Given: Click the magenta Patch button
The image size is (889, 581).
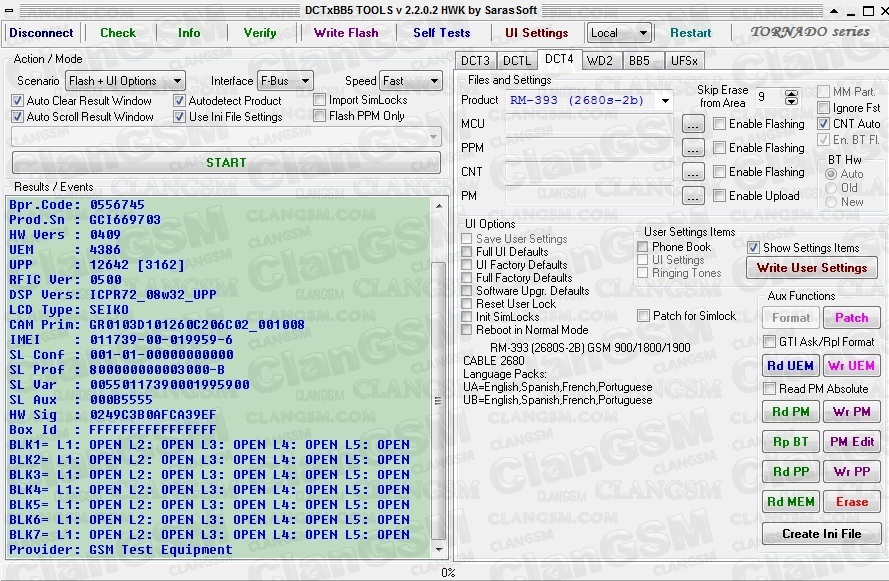Looking at the screenshot, I should pyautogui.click(x=851, y=318).
